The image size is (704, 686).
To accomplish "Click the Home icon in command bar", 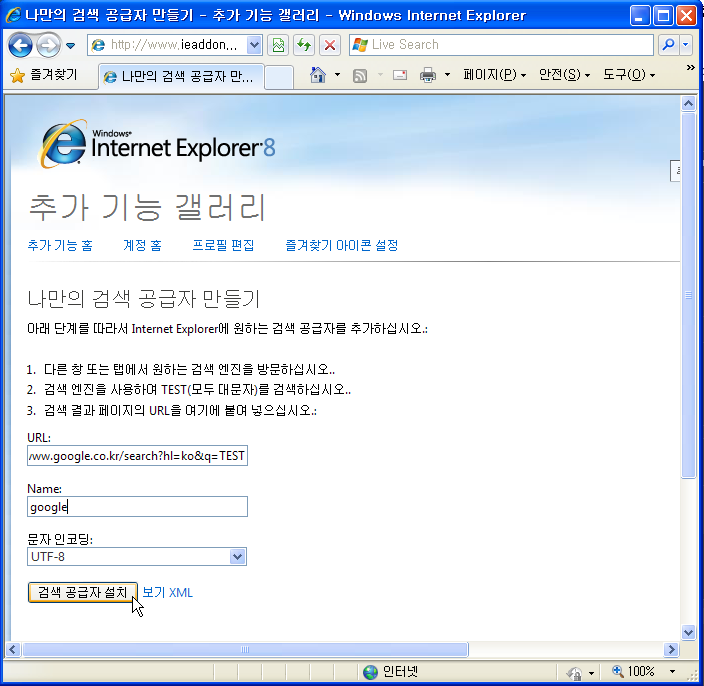I will point(318,75).
